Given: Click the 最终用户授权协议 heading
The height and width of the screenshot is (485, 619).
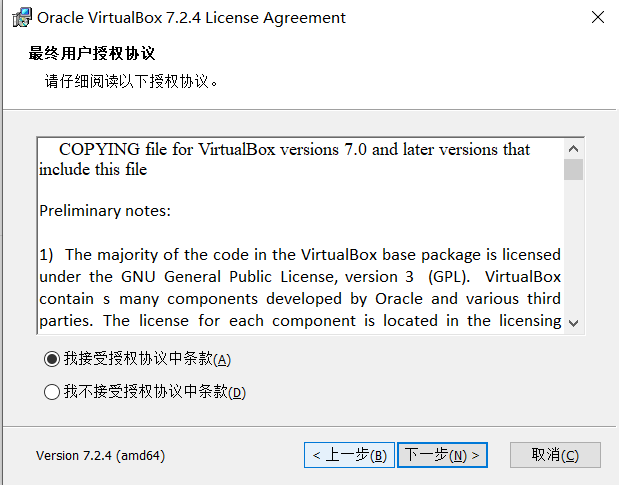Looking at the screenshot, I should click(x=92, y=53).
